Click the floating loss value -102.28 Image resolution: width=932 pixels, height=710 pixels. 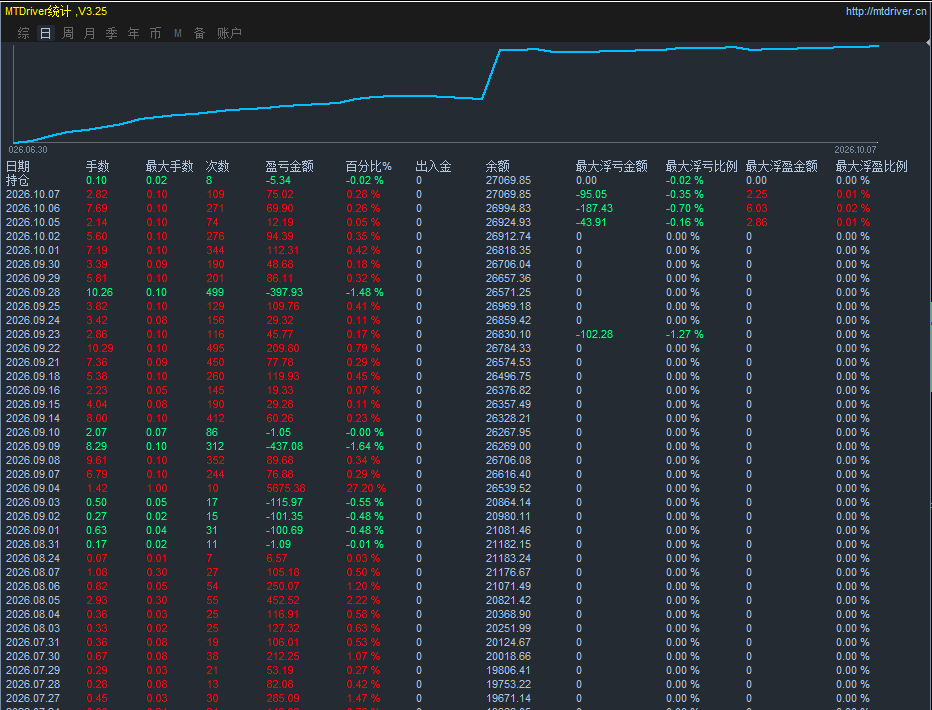594,335
